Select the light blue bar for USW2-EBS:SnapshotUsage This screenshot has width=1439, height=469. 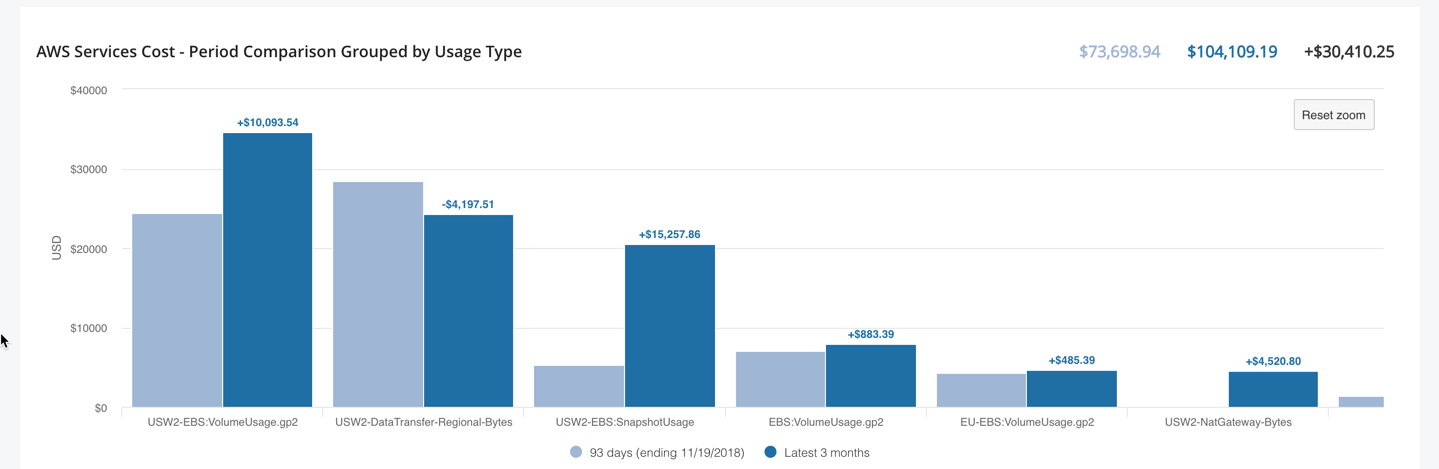(579, 386)
